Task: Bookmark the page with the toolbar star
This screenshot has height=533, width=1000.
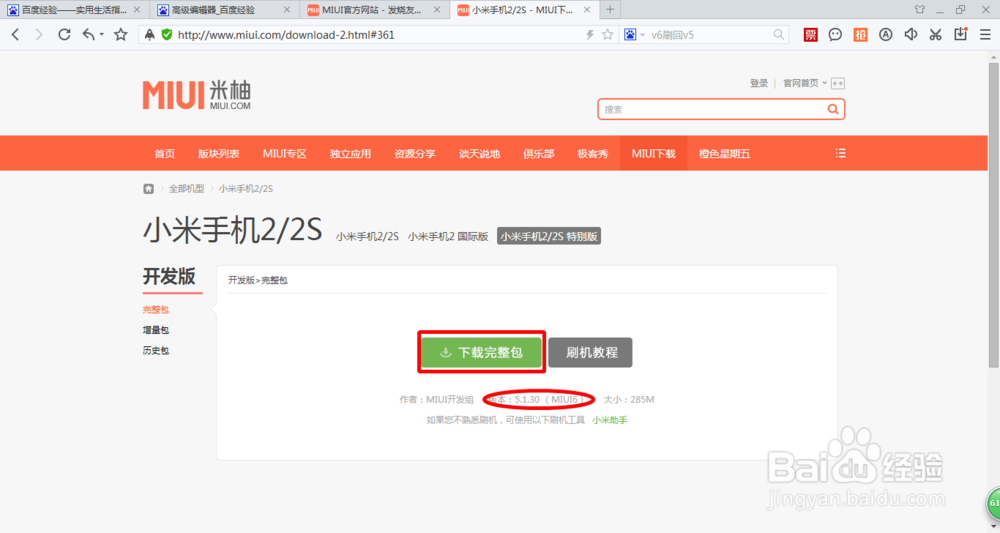Action: (121, 34)
